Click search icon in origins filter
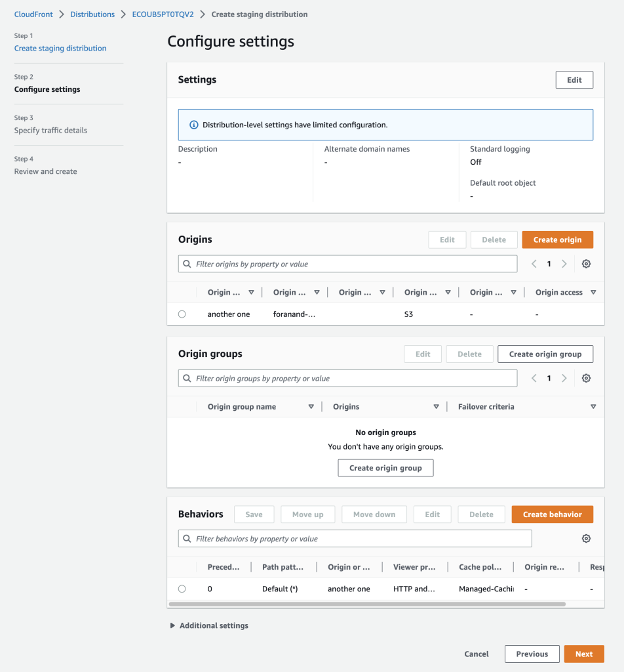 coord(187,264)
